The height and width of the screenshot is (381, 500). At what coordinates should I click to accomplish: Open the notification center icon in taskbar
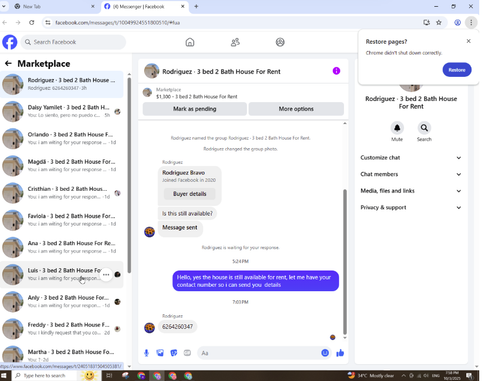click(x=469, y=376)
